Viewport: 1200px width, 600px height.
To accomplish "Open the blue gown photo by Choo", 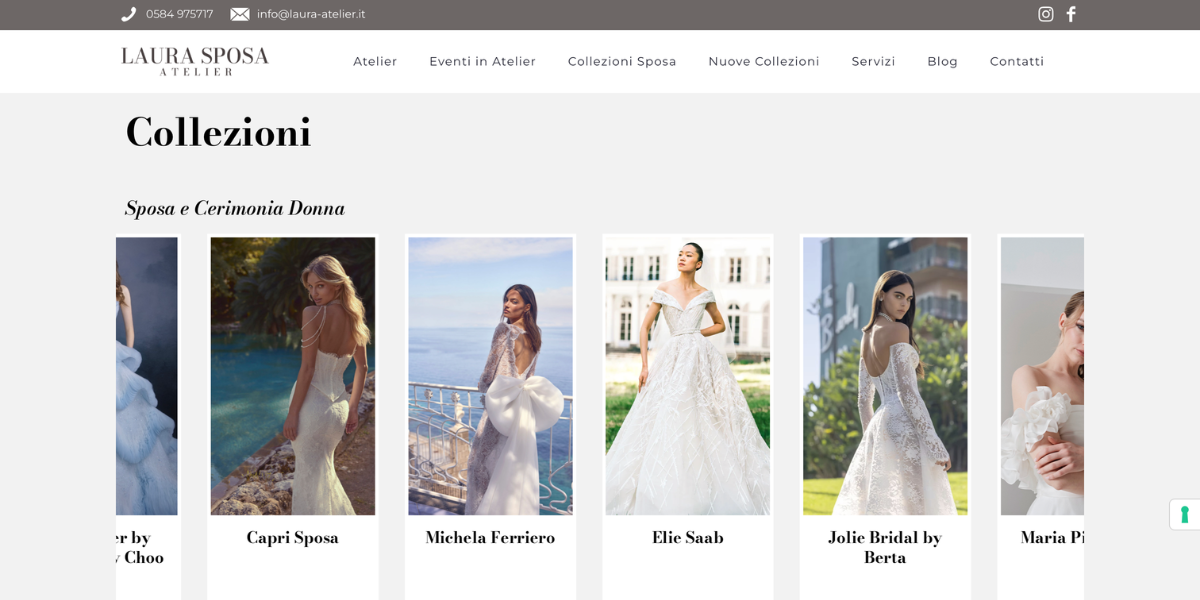I will (147, 376).
